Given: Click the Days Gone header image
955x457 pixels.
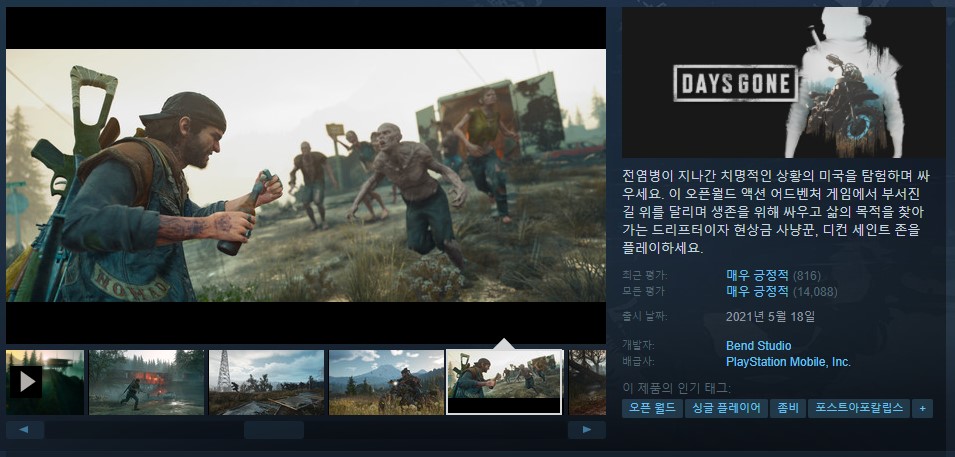Looking at the screenshot, I should pyautogui.click(x=783, y=83).
